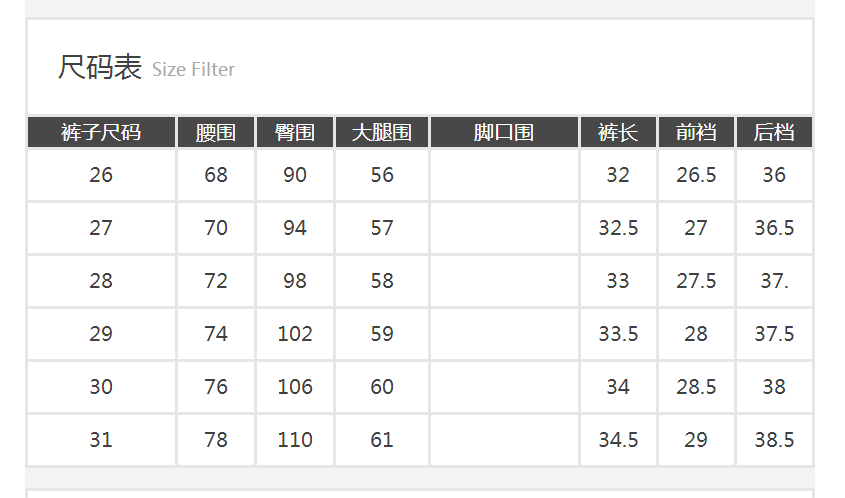
Task: Click the 裤子尺码 column header
Action: click(101, 132)
